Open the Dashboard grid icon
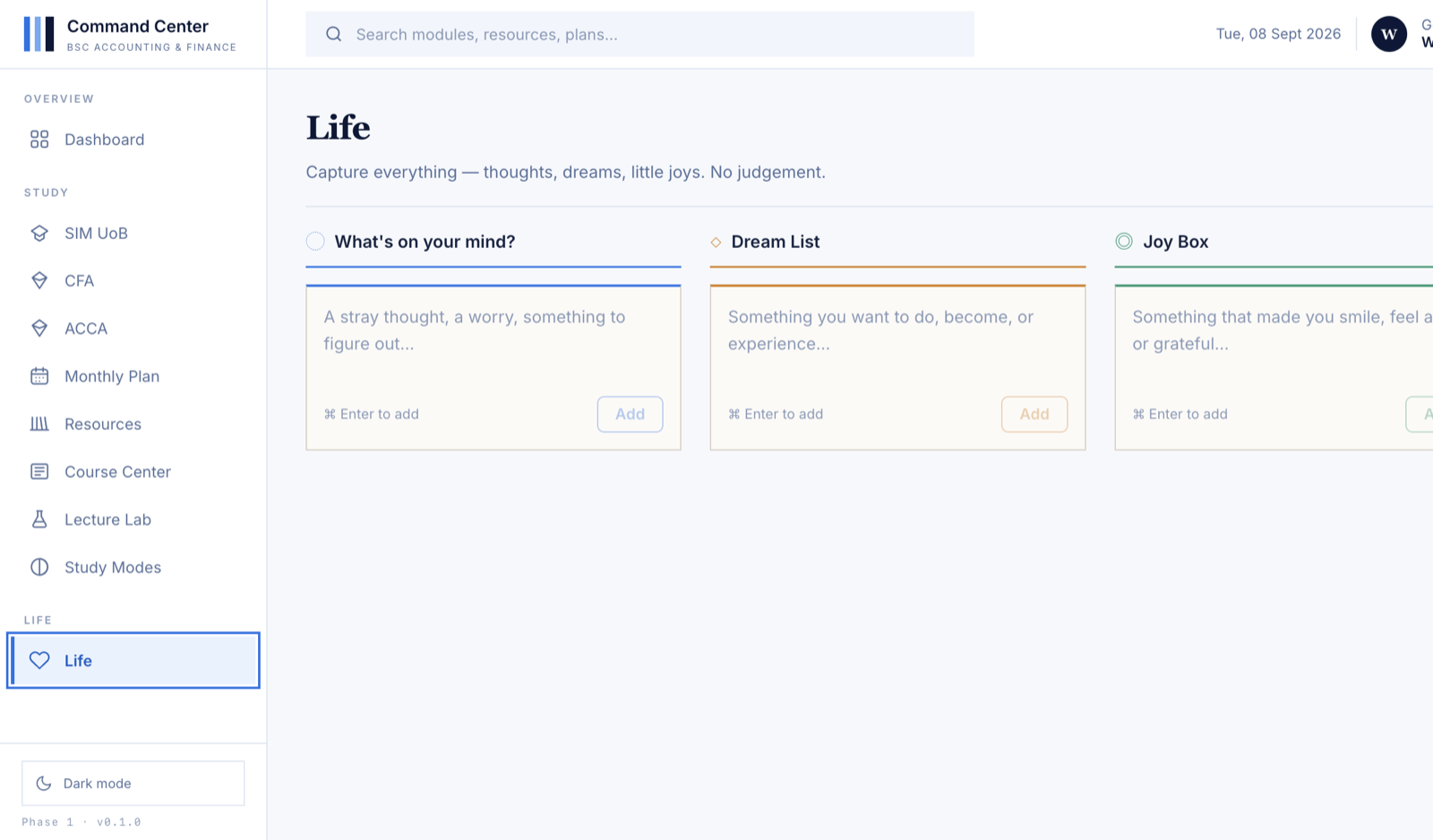 (x=39, y=139)
